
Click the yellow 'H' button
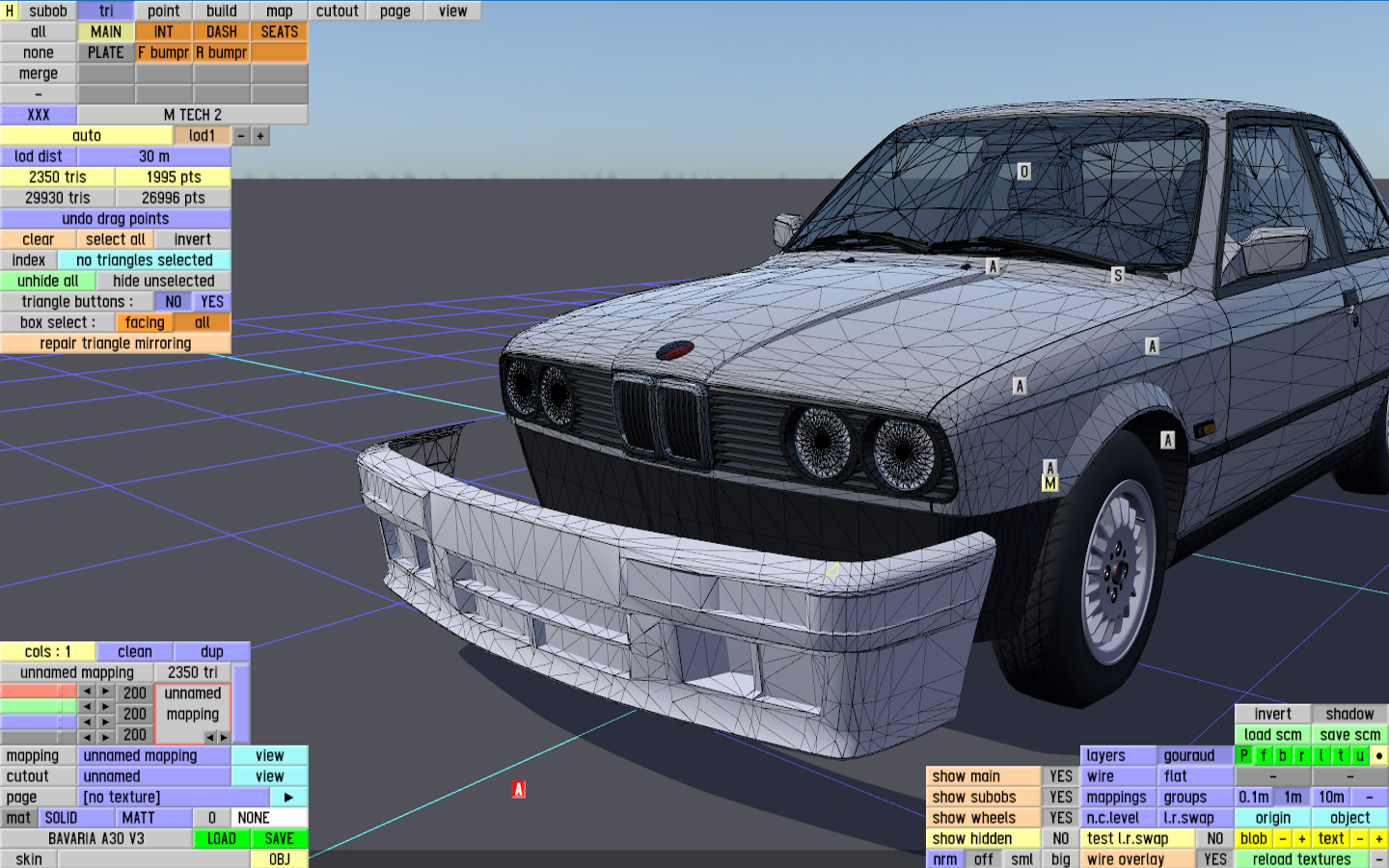click(x=10, y=11)
